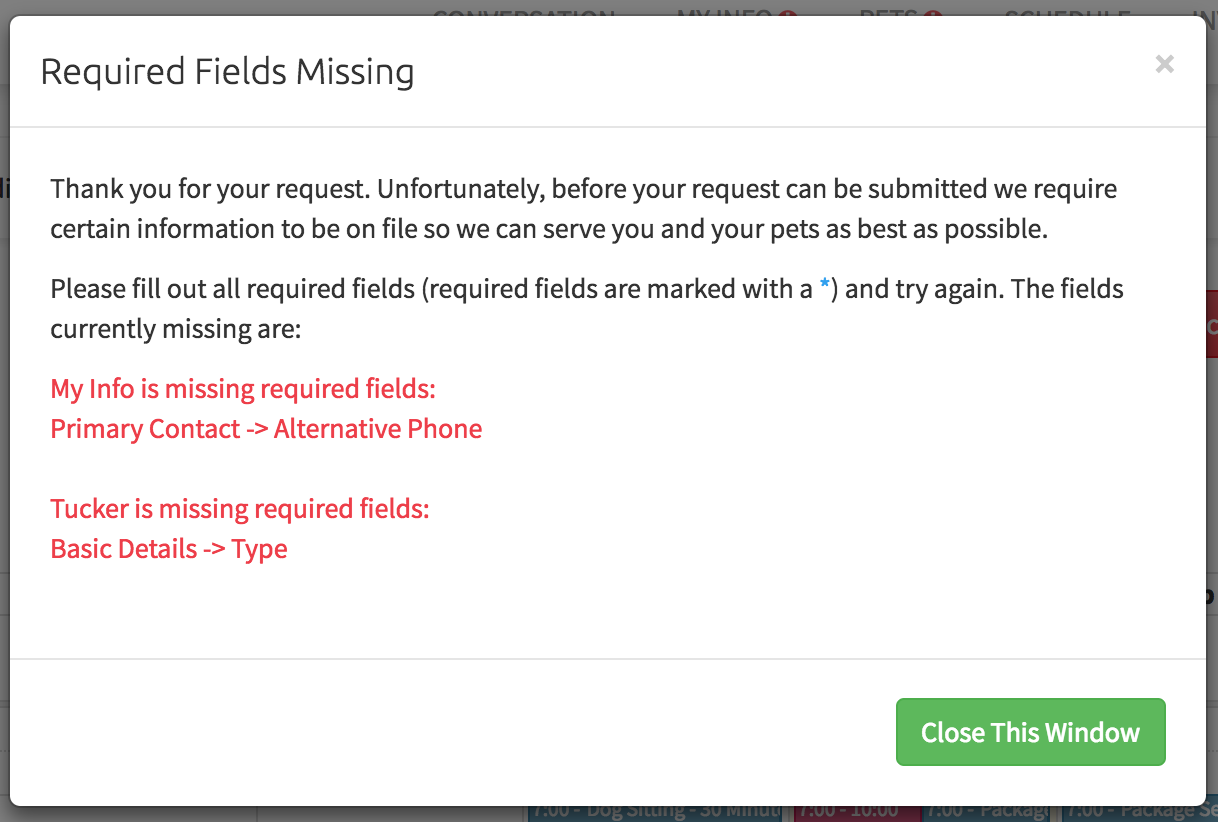Click the Thank you for your request paragraph
The image size is (1218, 822).
tap(584, 208)
